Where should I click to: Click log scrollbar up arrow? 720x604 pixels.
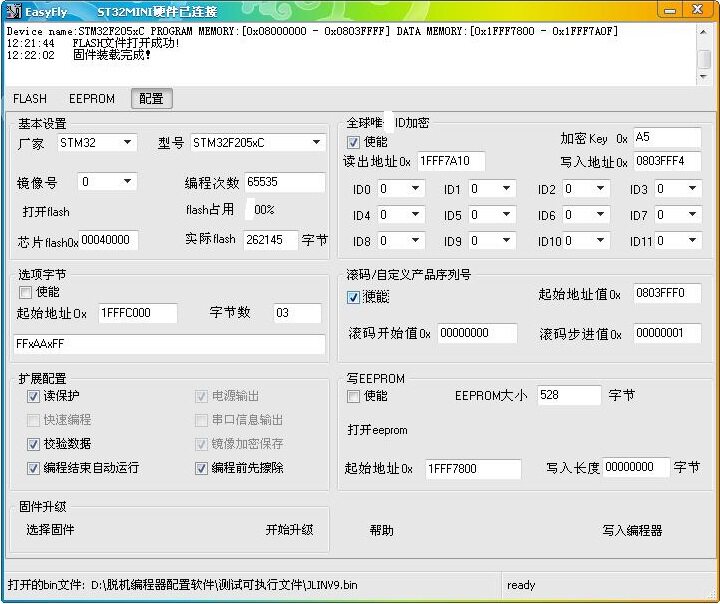pyautogui.click(x=703, y=31)
